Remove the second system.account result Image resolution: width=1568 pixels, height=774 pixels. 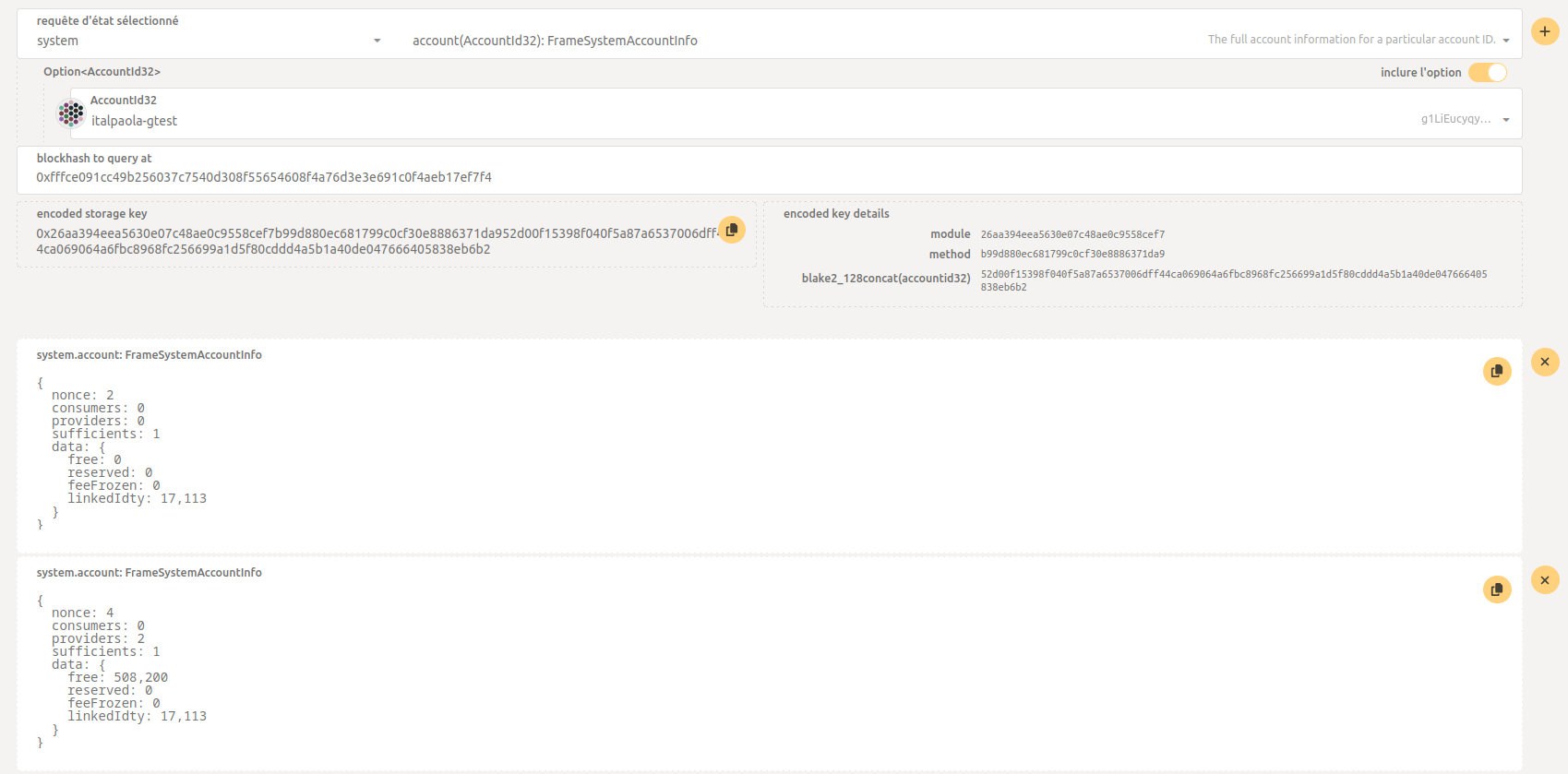click(x=1544, y=580)
